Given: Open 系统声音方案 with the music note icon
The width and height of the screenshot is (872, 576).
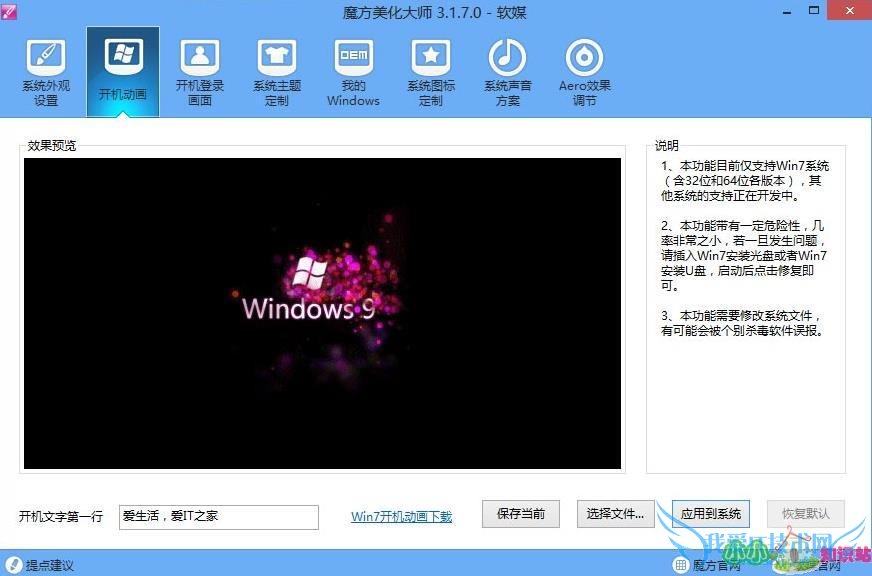Looking at the screenshot, I should [508, 72].
